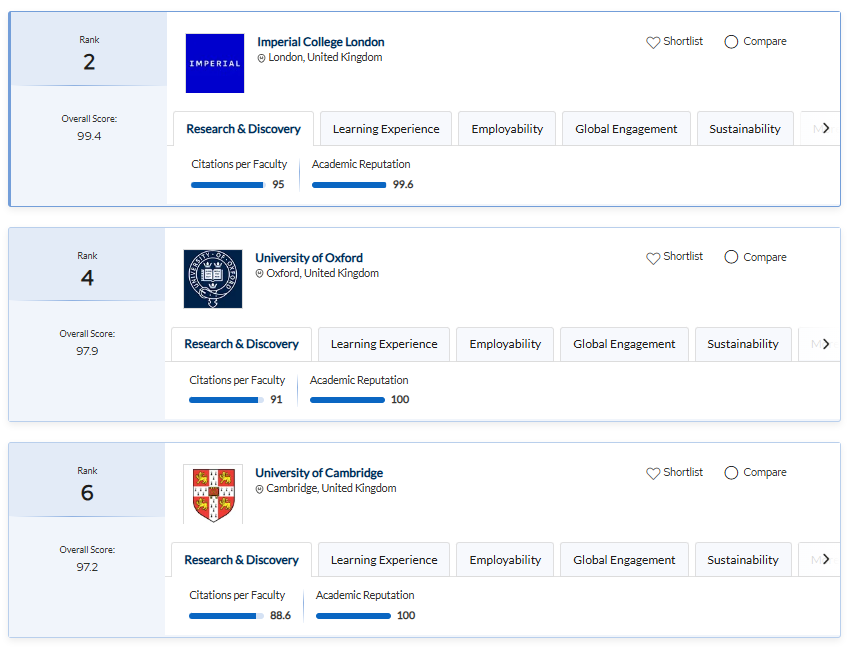Click location pin icon next to Cambridge

tap(260, 489)
